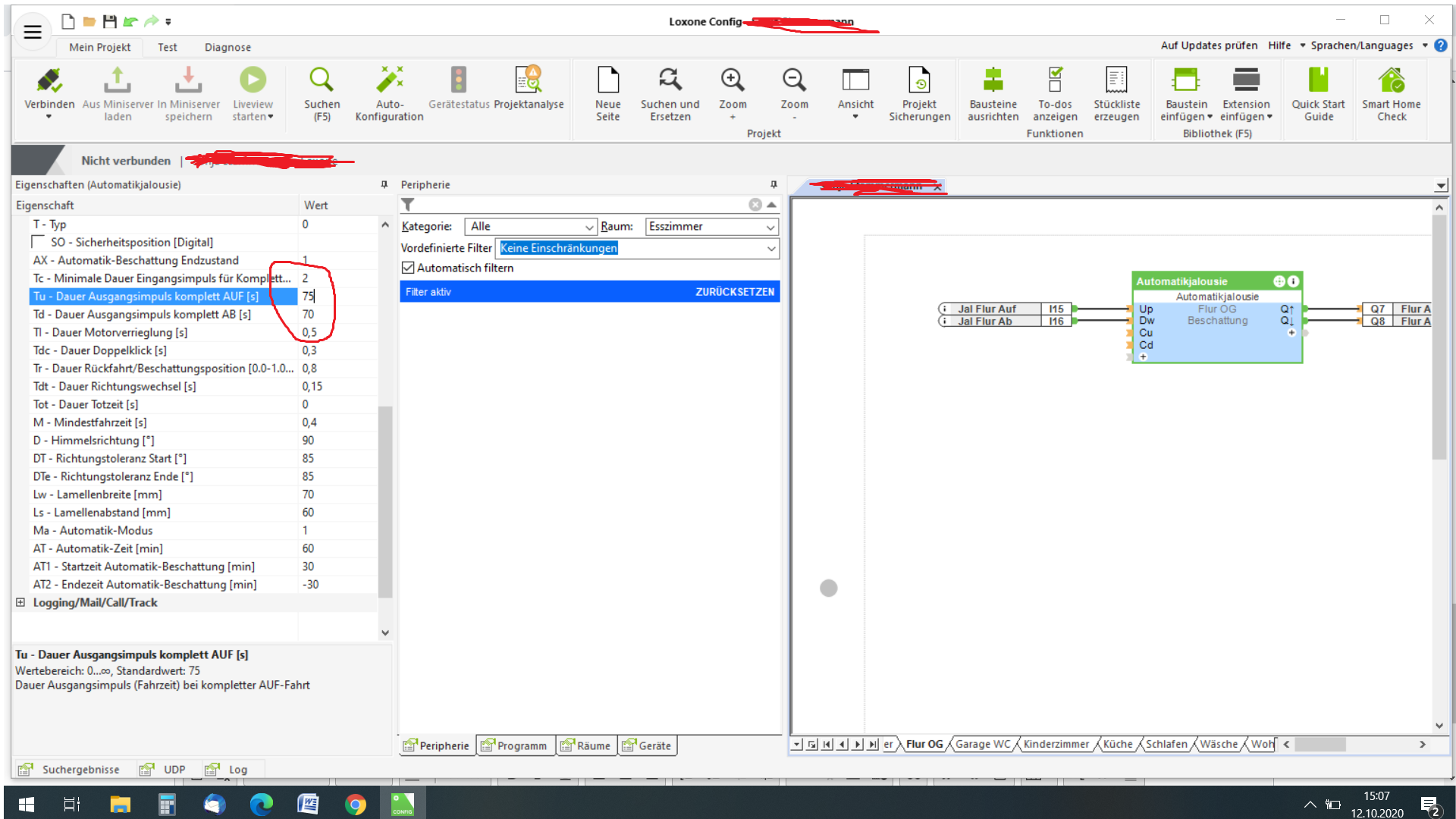Screen dimensions: 1456x819
Task: Pin the Peripherie panel
Action: point(773,184)
